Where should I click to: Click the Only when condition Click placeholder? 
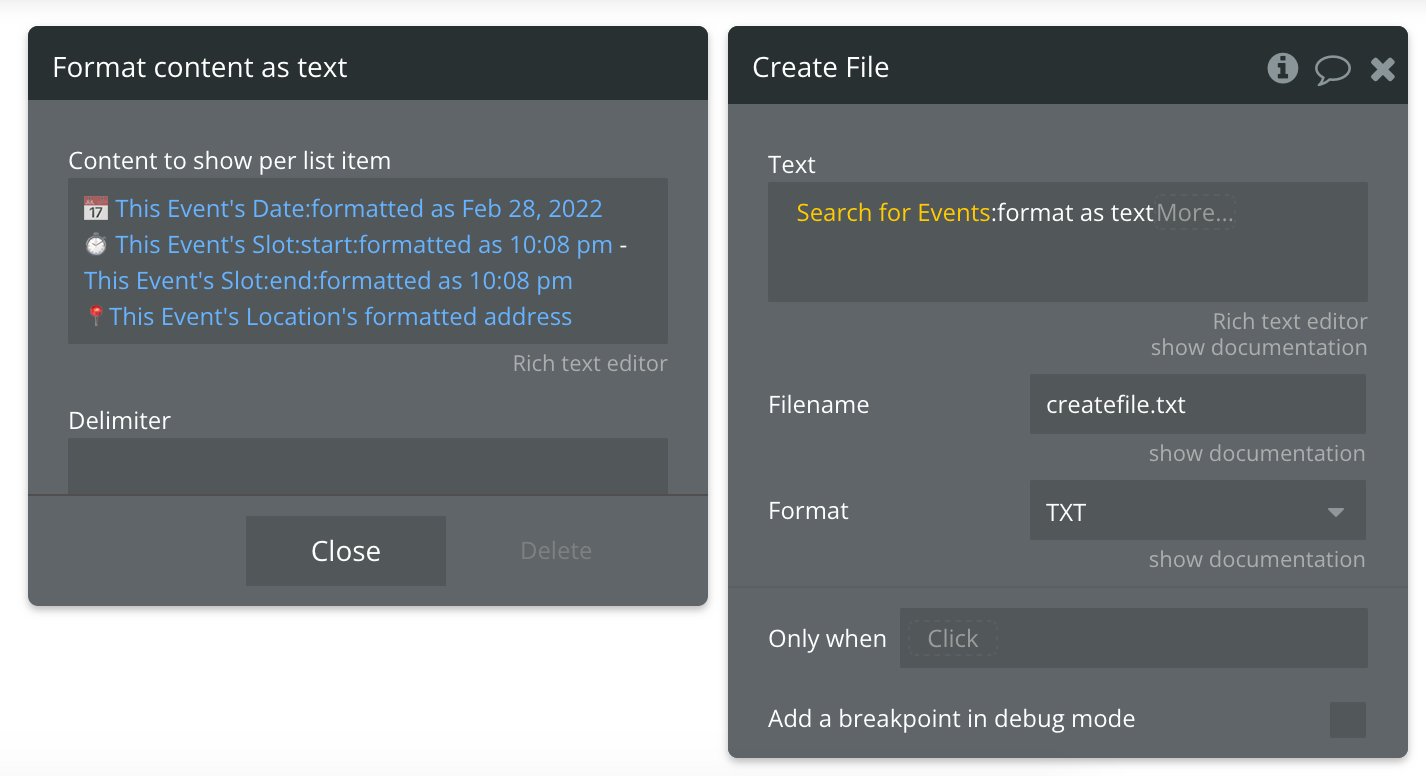pos(952,638)
